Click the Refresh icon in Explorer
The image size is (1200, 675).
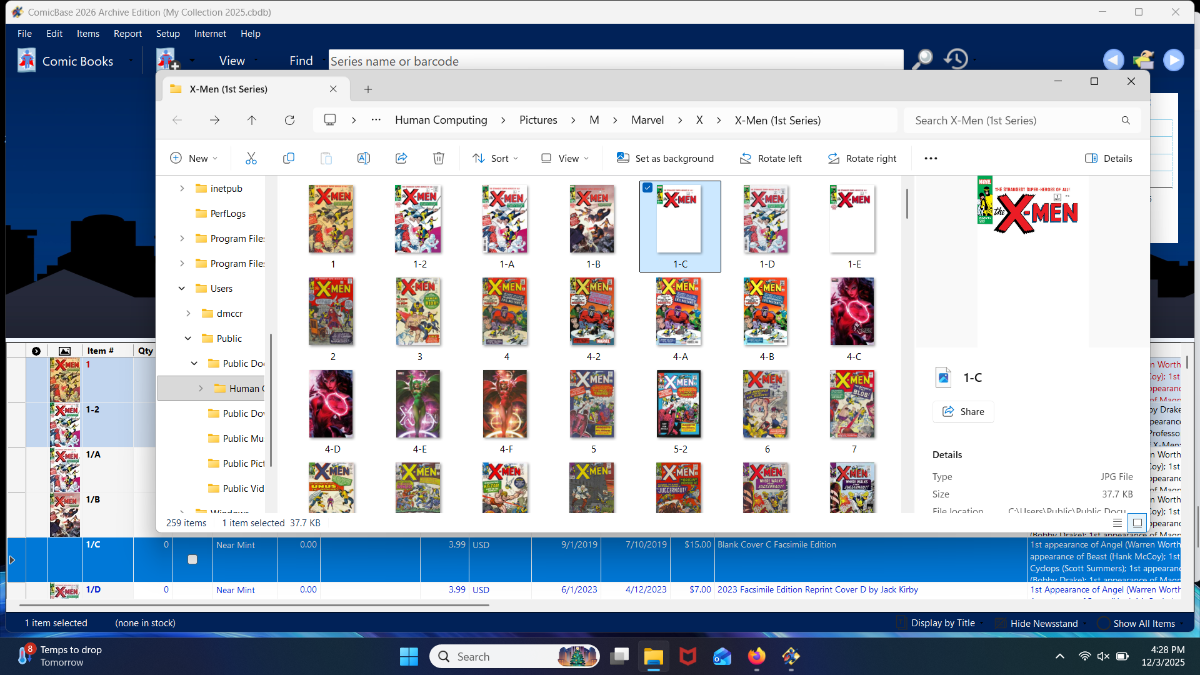tap(290, 120)
